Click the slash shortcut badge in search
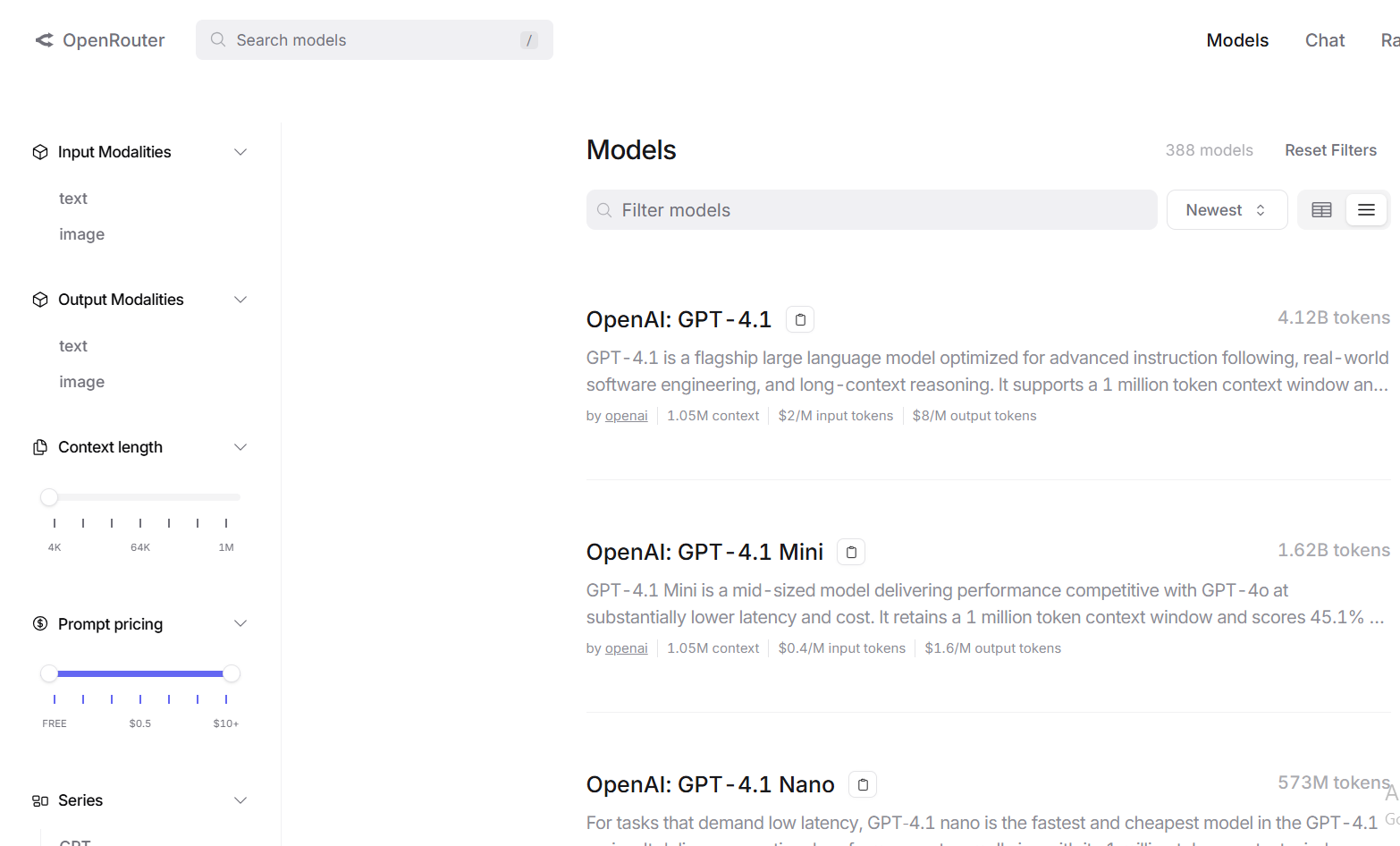This screenshot has height=846, width=1400. click(x=529, y=40)
